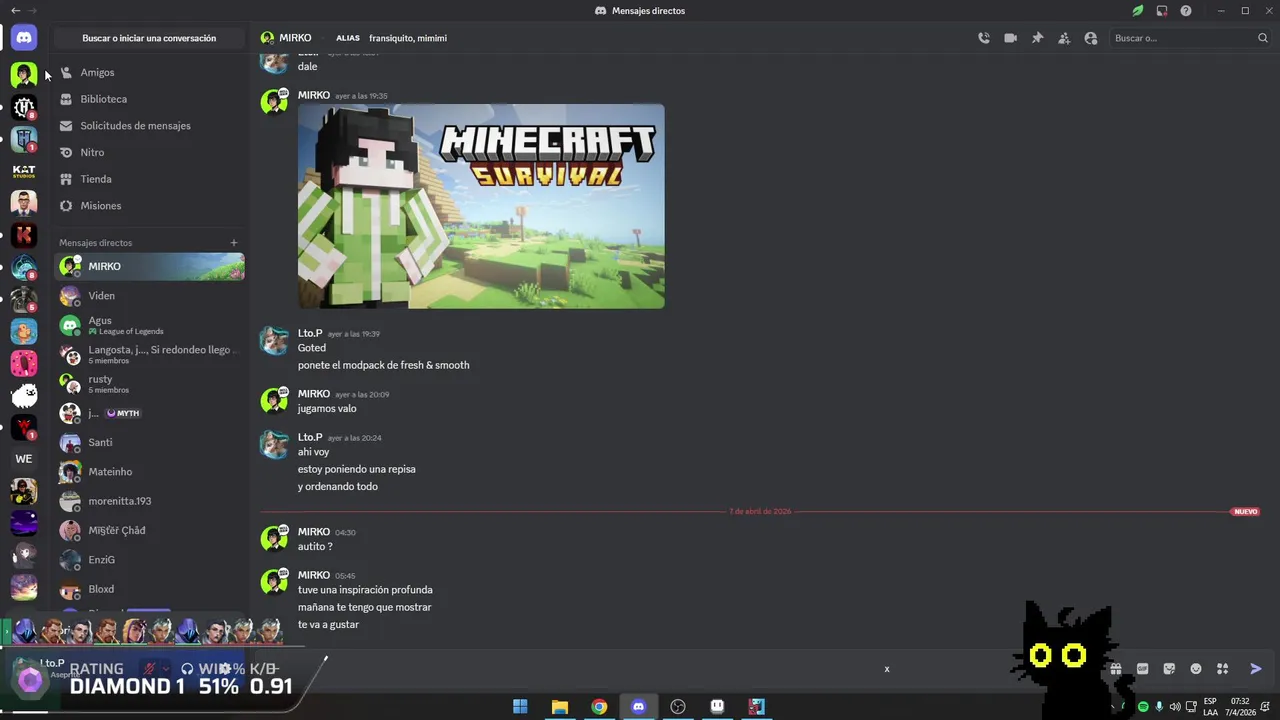Open user settings gear
This screenshot has height=720, width=1280.
point(226,668)
